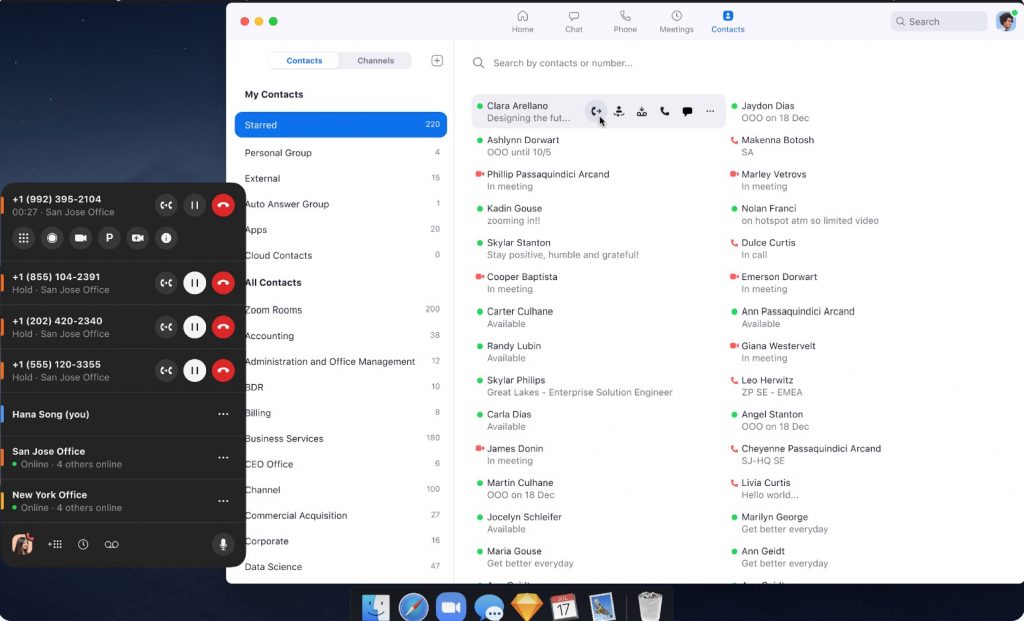End the +1 (992) 395-2104 call
1024x621 pixels.
point(223,205)
